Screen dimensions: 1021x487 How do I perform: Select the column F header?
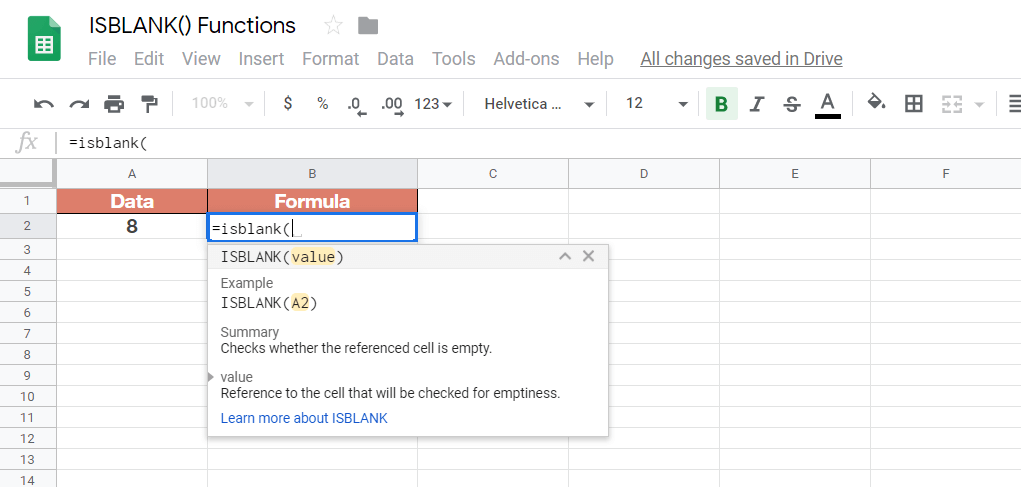coord(945,173)
